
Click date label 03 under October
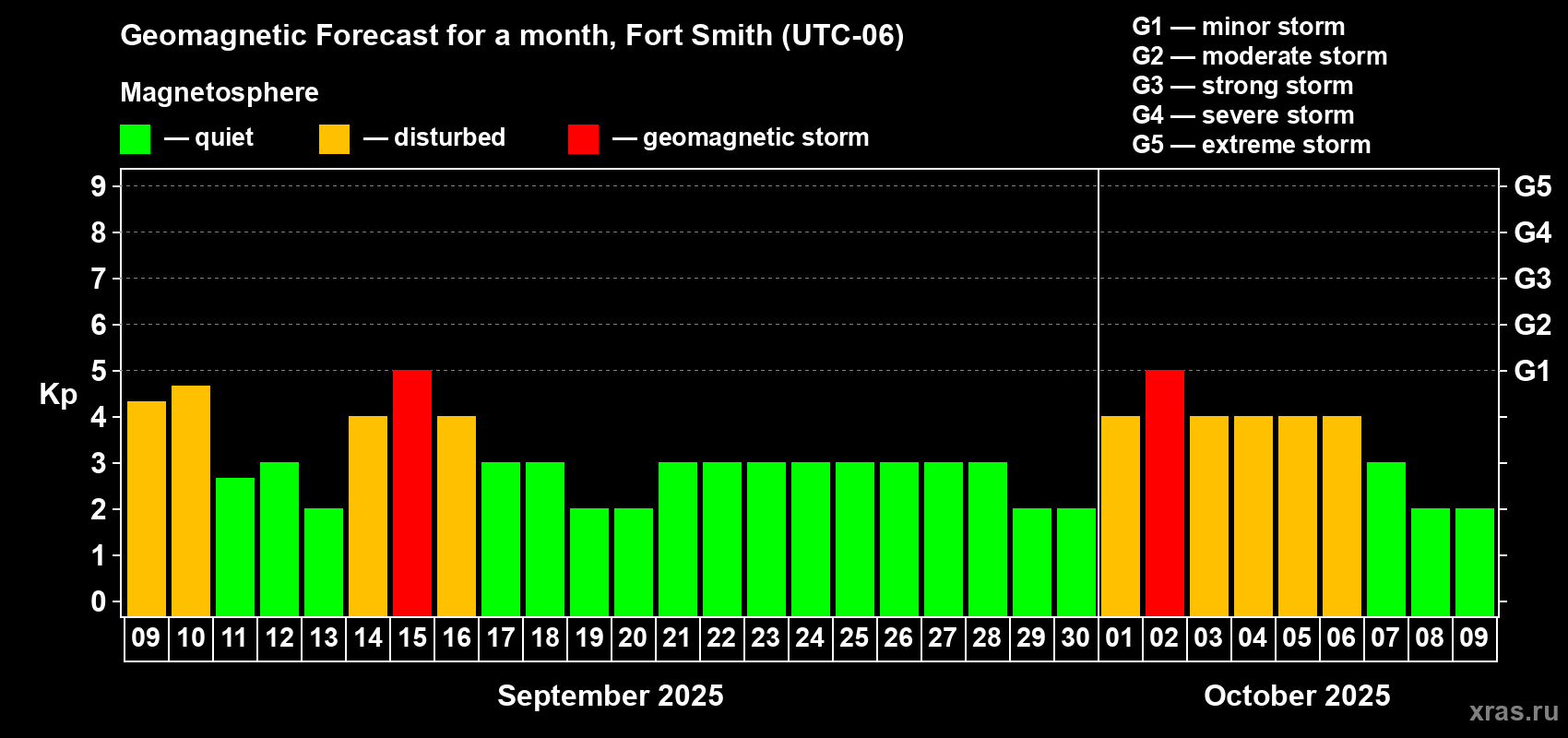click(1208, 637)
